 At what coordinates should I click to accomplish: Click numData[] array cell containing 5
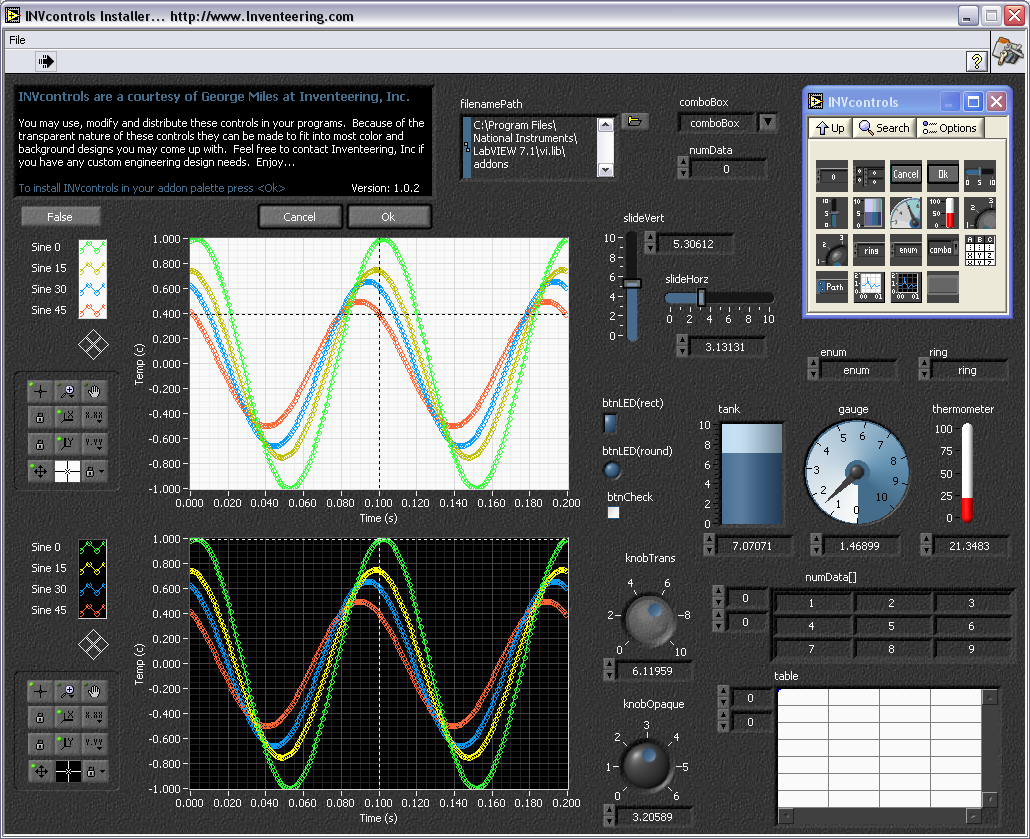pos(891,626)
